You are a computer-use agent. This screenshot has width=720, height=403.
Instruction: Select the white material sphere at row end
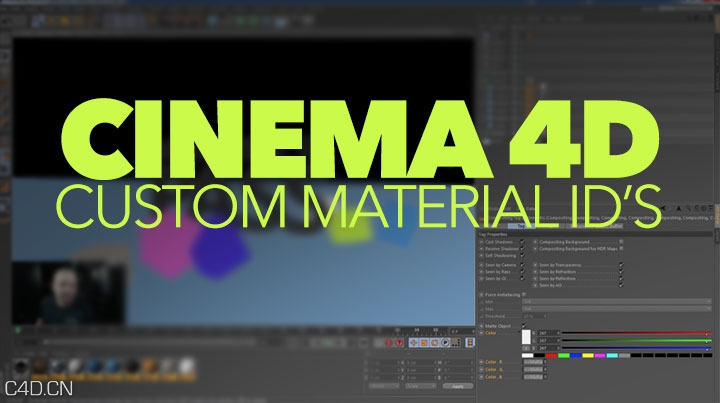coord(186,366)
